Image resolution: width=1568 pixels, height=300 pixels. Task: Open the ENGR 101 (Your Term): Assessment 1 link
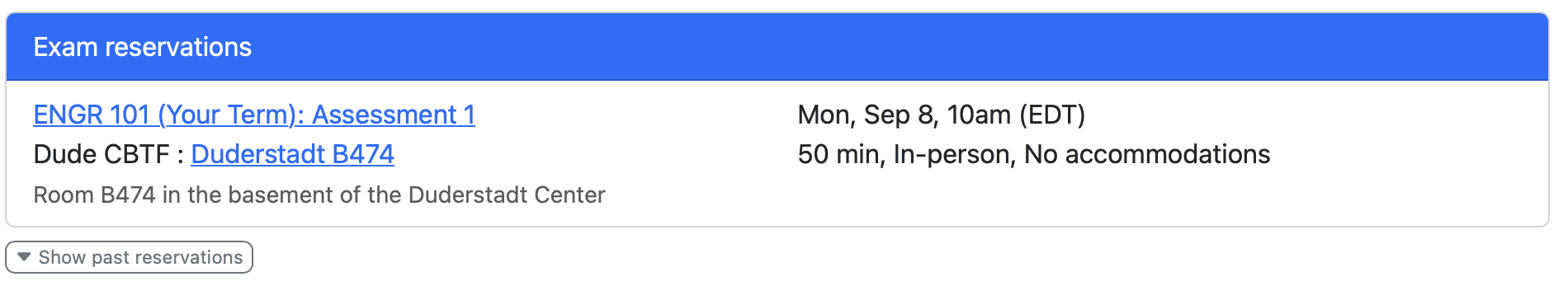click(254, 115)
